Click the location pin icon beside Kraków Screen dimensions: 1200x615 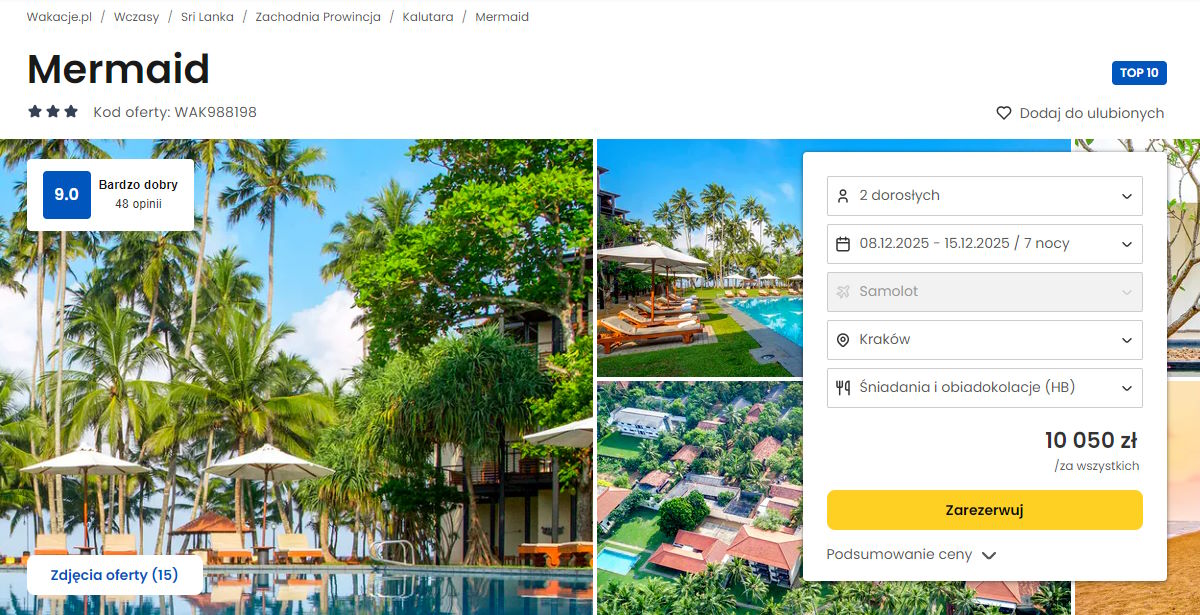[x=843, y=340]
